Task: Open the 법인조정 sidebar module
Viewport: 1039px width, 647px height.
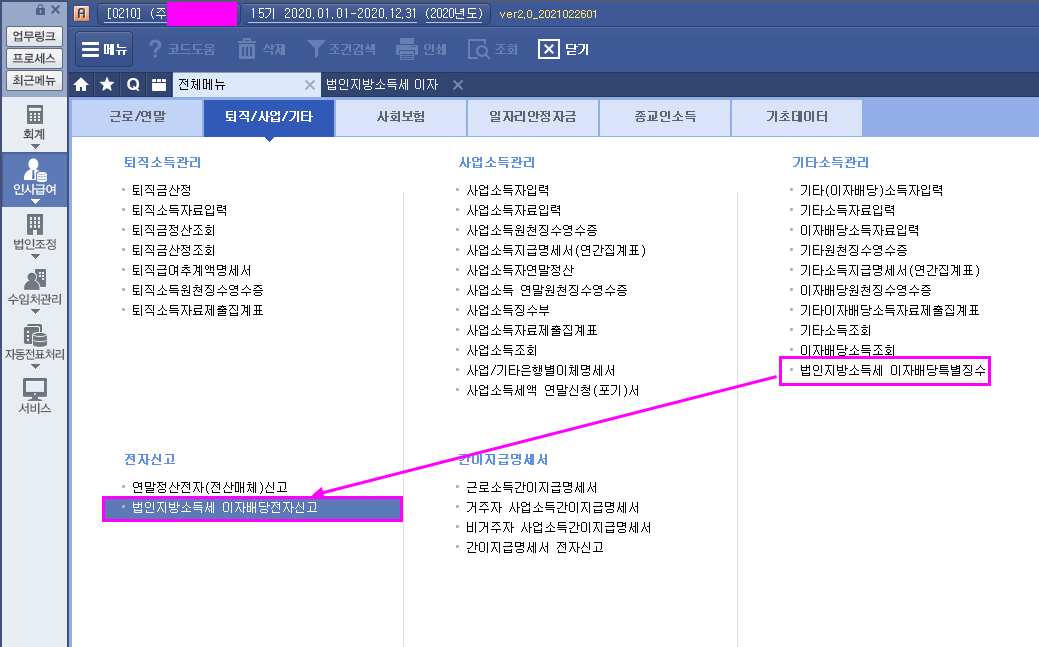Action: (34, 233)
